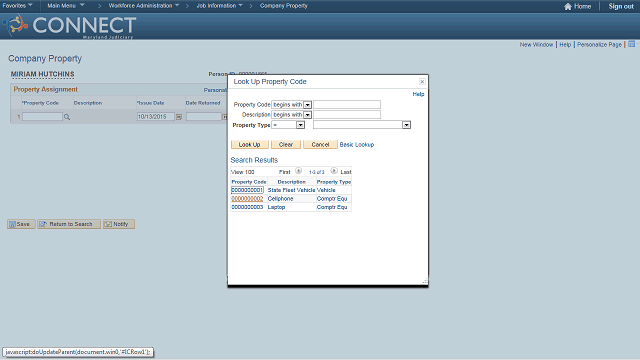640x360 pixels.
Task: Click the Clear button
Action: point(286,144)
